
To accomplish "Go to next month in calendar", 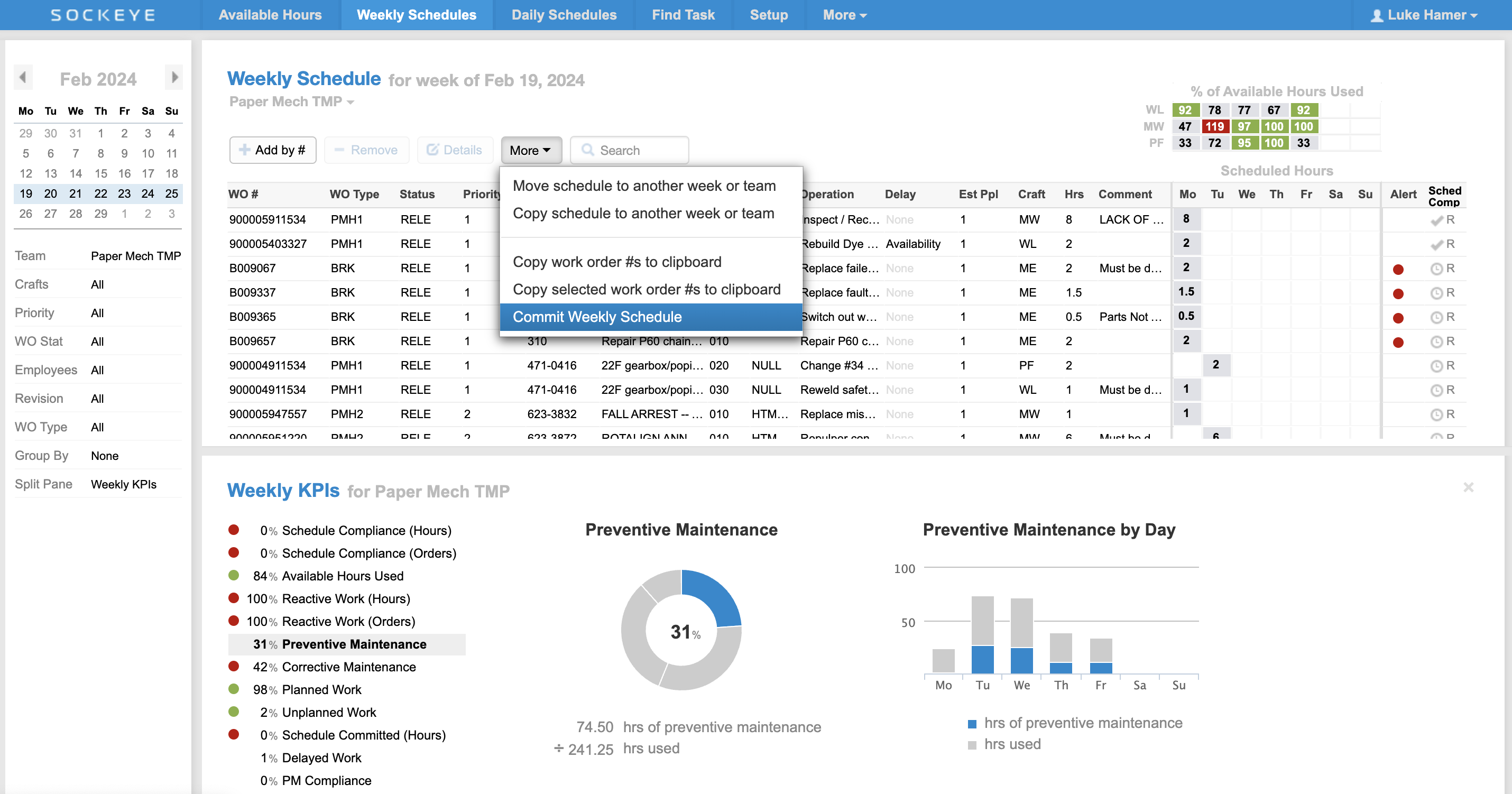I will pyautogui.click(x=174, y=78).
